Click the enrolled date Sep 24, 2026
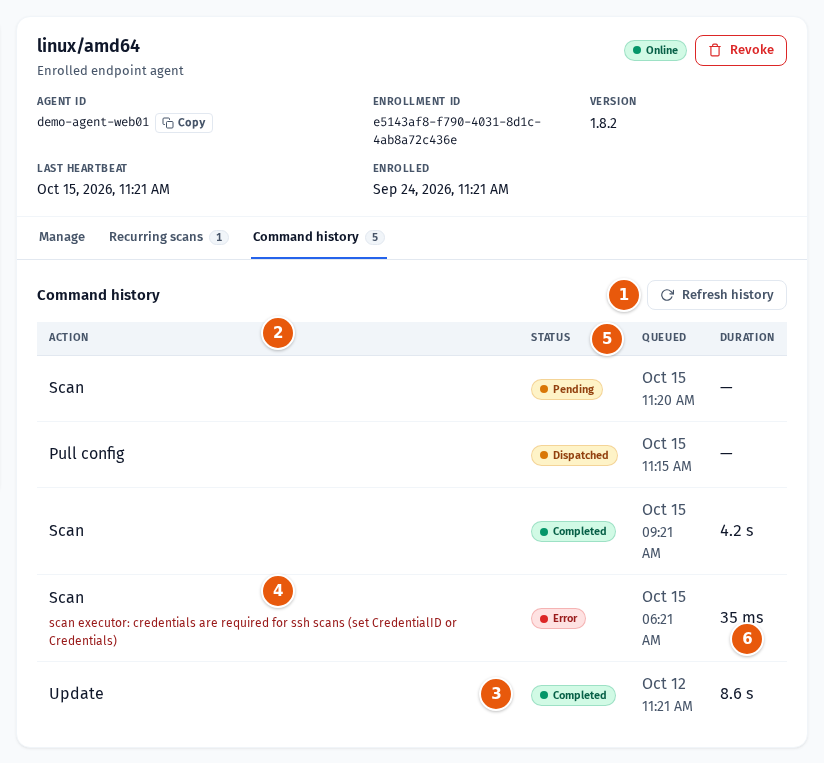824x763 pixels. point(440,189)
